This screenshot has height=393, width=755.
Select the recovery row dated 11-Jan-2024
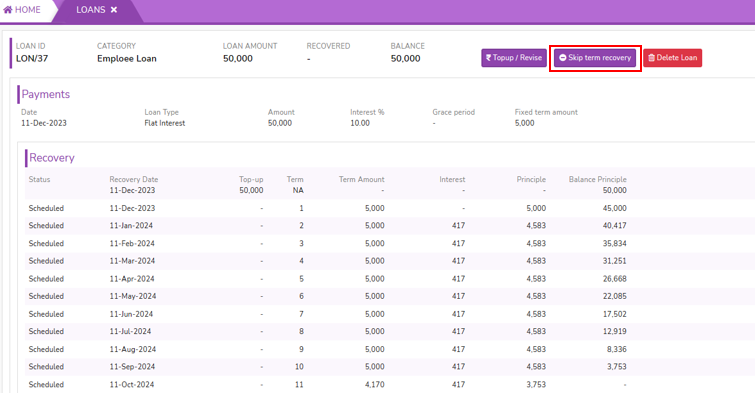[327, 225]
